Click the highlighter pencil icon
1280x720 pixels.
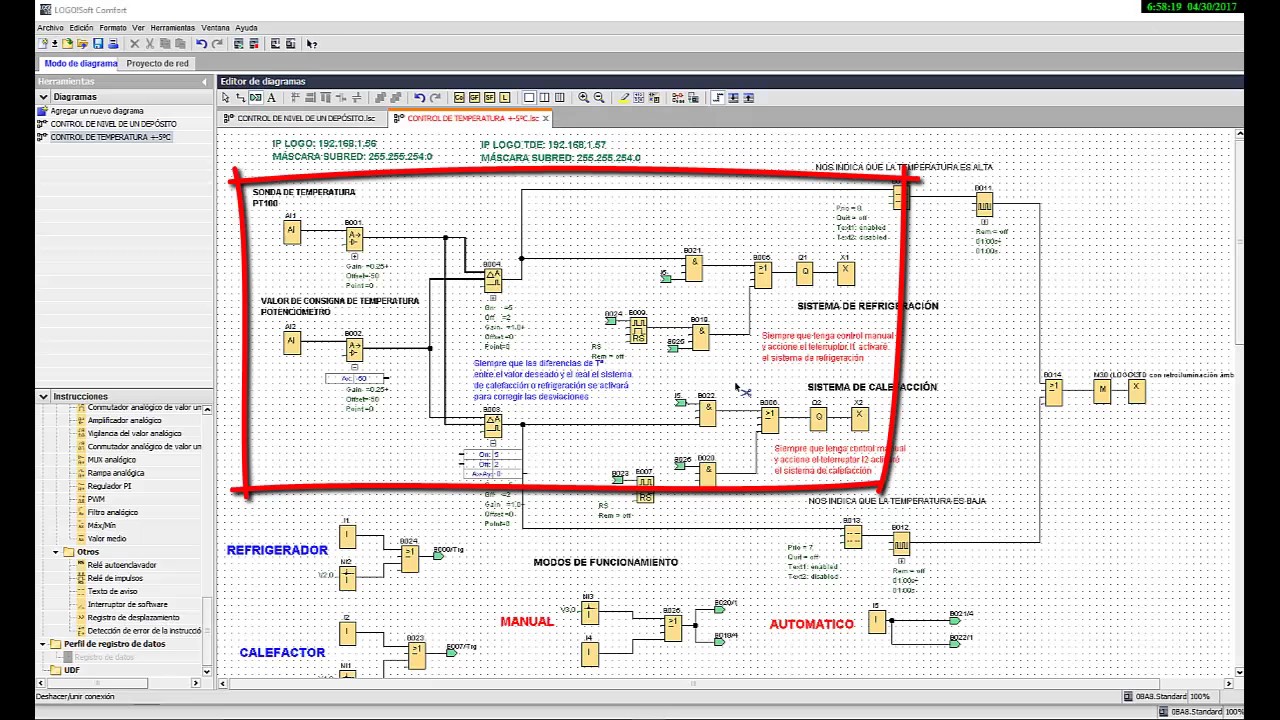[x=624, y=97]
